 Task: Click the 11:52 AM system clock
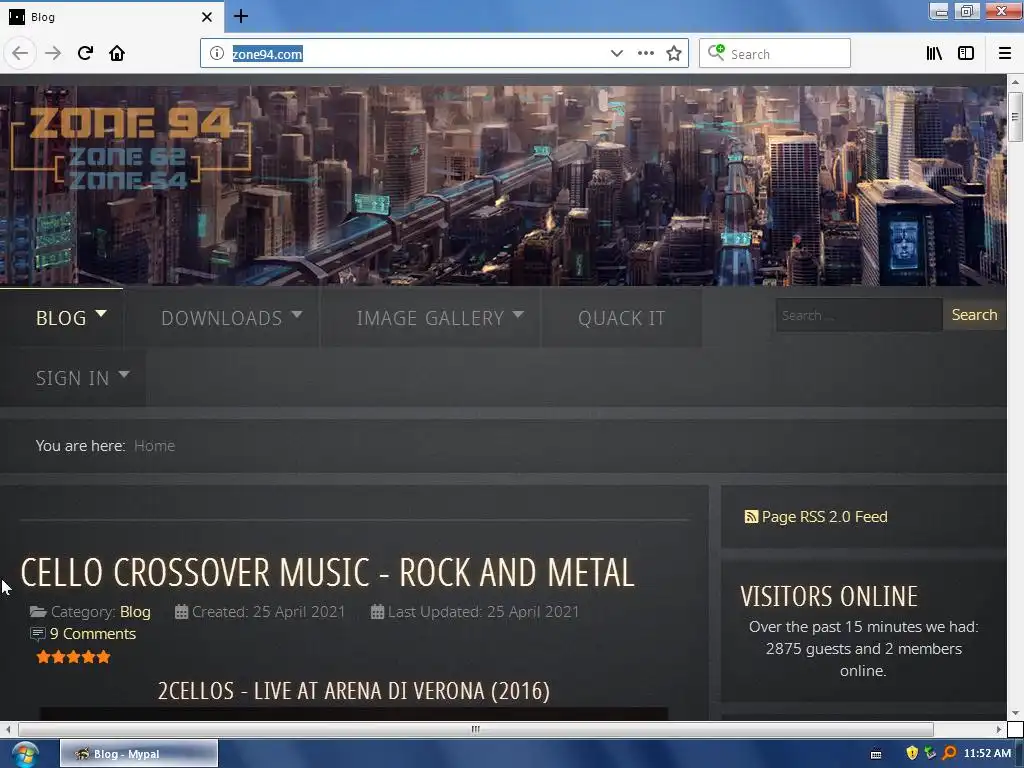[987, 753]
